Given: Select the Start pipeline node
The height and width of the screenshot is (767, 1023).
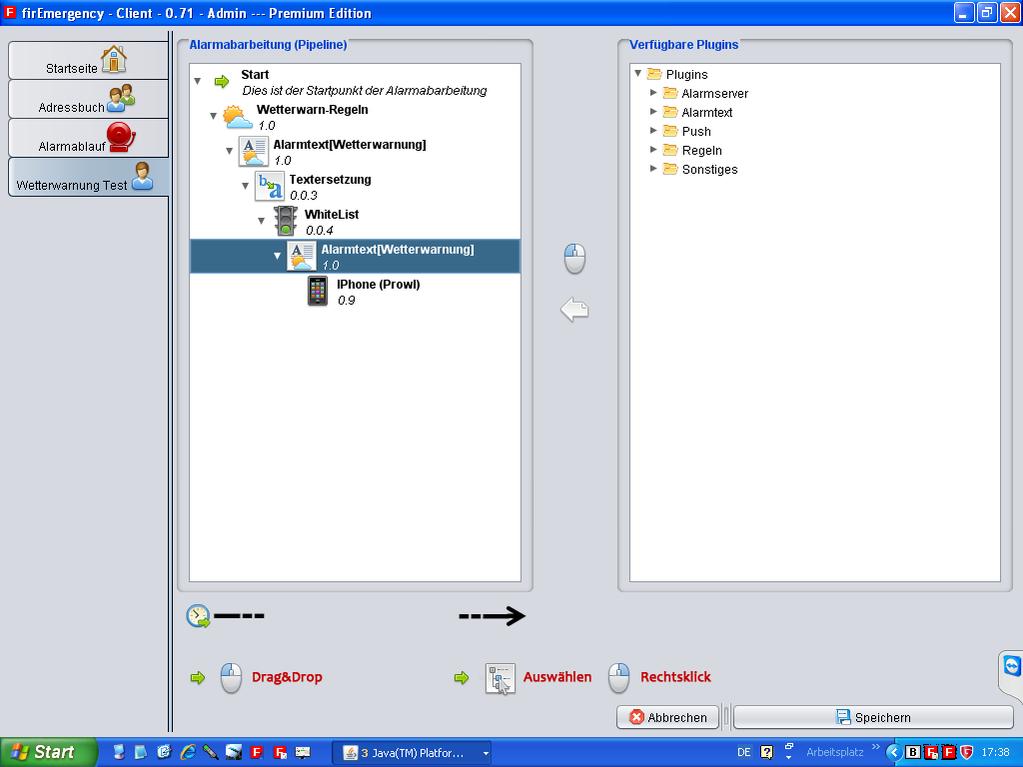Looking at the screenshot, I should [255, 75].
